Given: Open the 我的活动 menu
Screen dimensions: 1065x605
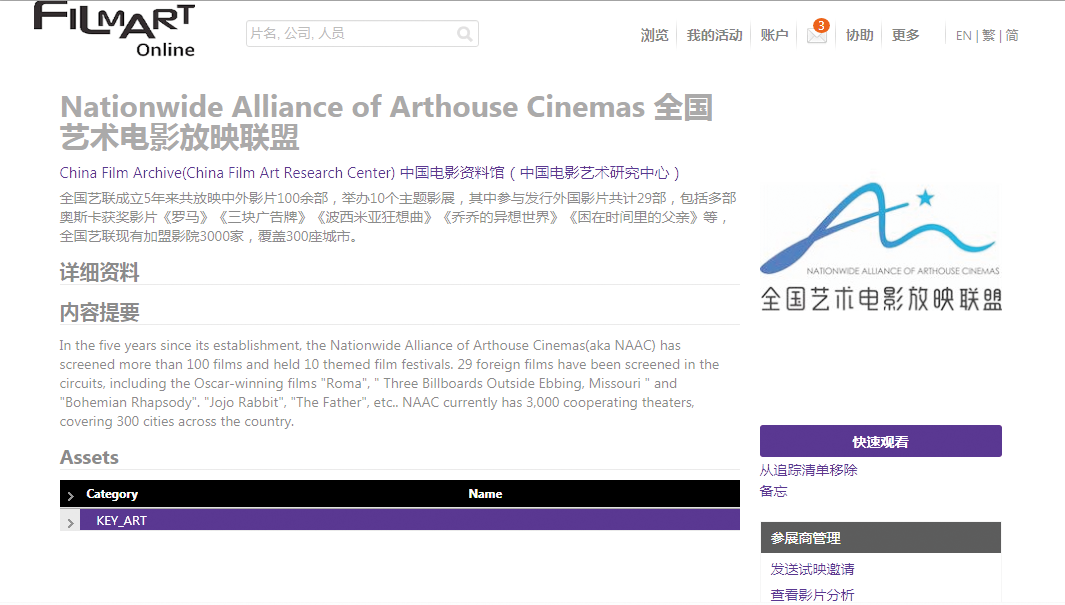Looking at the screenshot, I should point(714,35).
